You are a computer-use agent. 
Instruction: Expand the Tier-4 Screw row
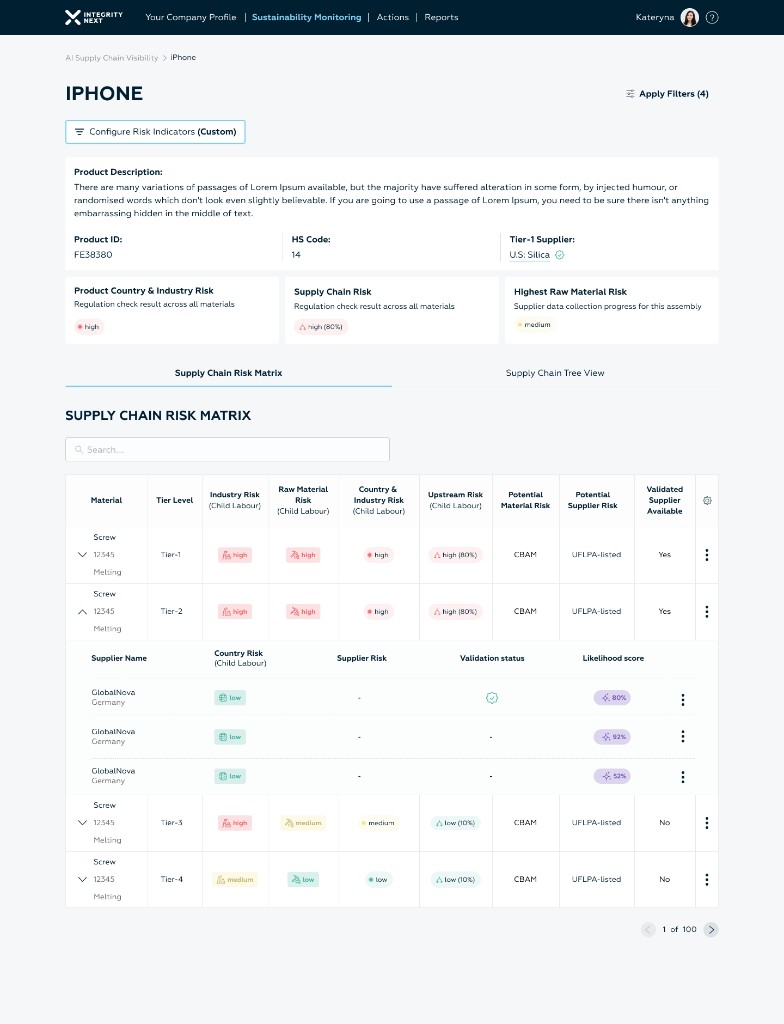[x=82, y=880]
